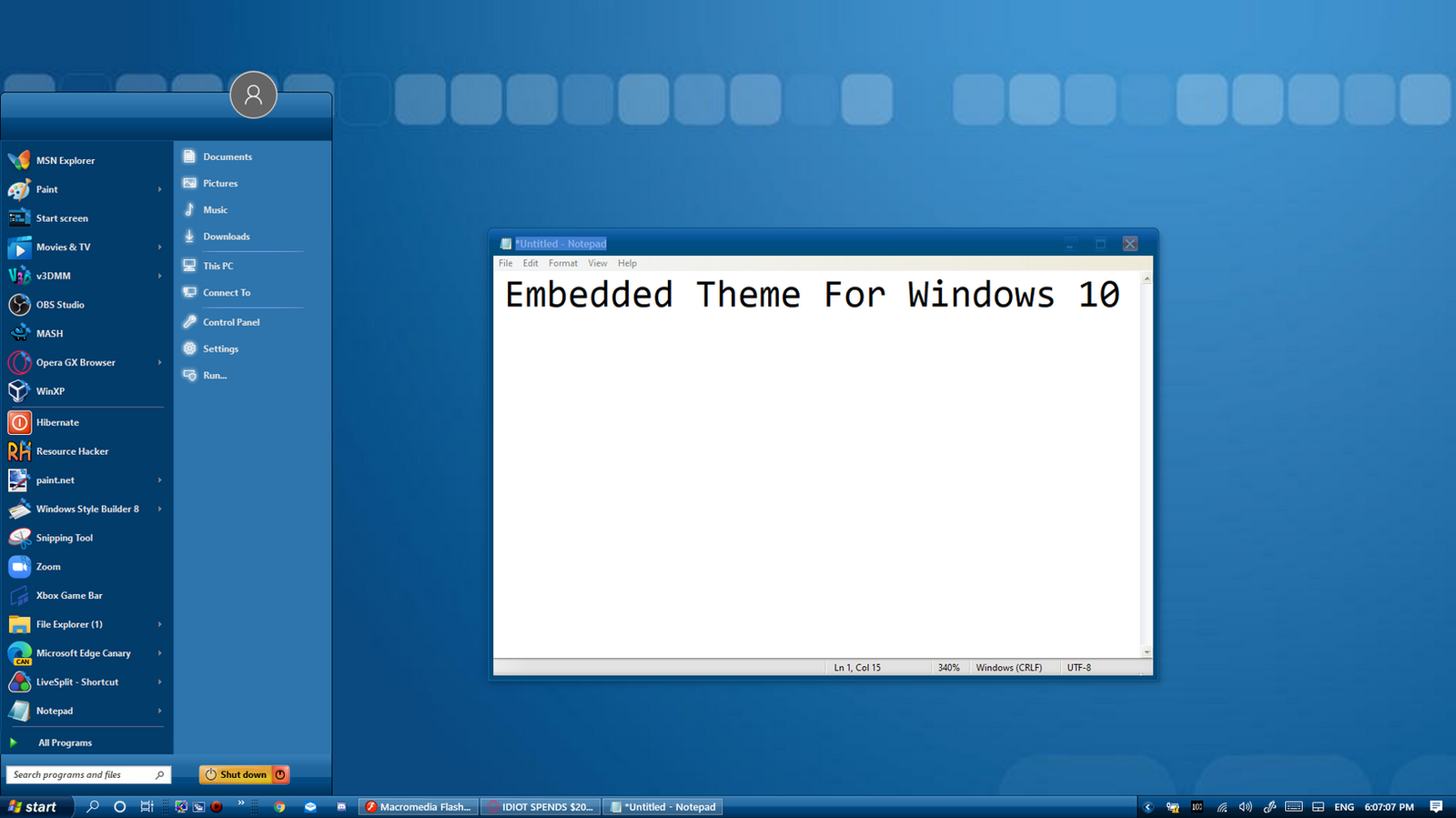Switch to Macromedia Flash taskbar button
Image resolution: width=1456 pixels, height=818 pixels.
(x=418, y=807)
